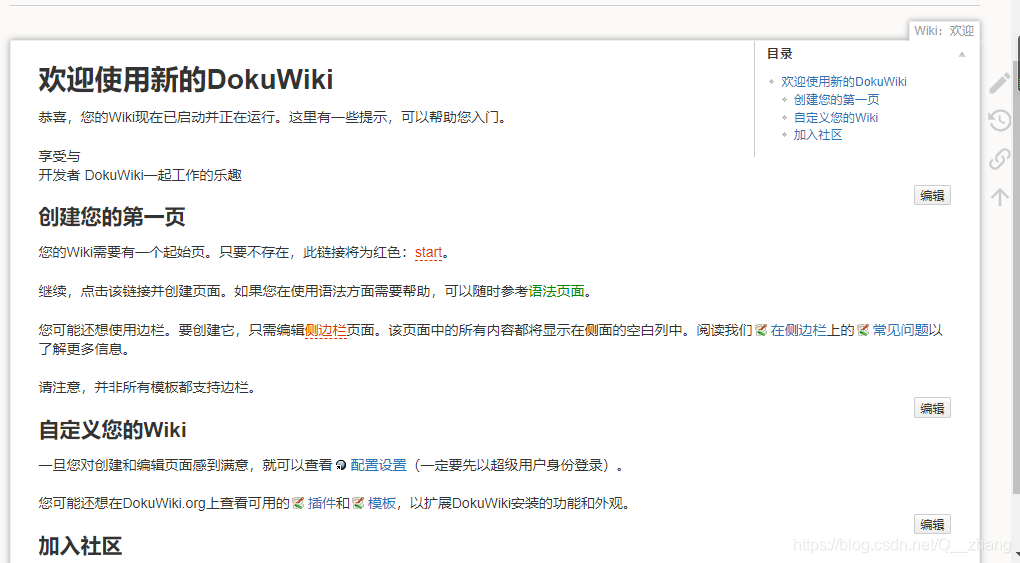Follow the red start page link
Viewport: 1020px width, 563px height.
click(429, 253)
